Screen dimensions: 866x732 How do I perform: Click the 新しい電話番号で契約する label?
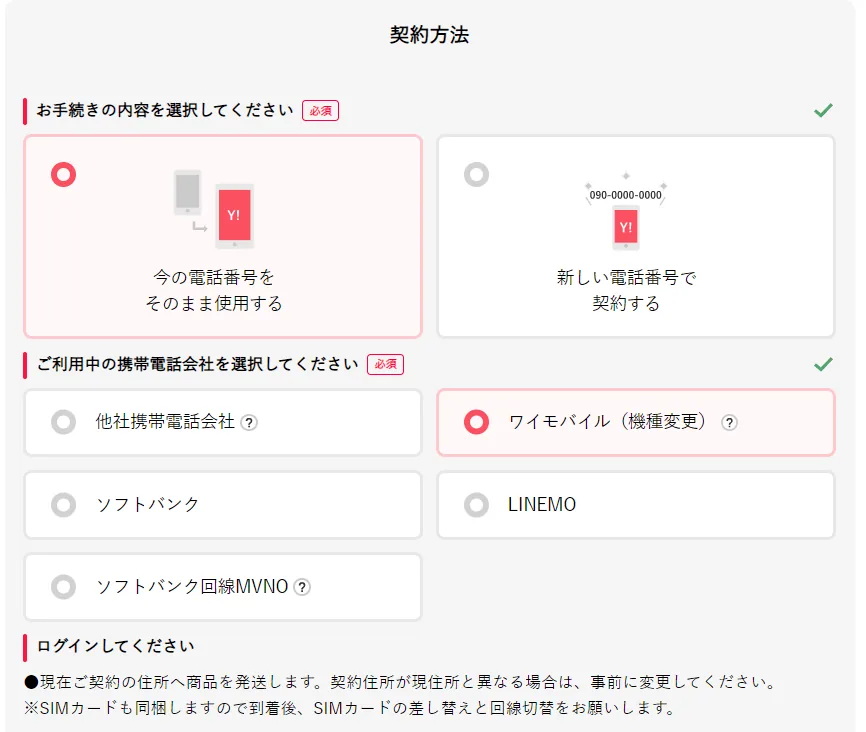[x=626, y=290]
